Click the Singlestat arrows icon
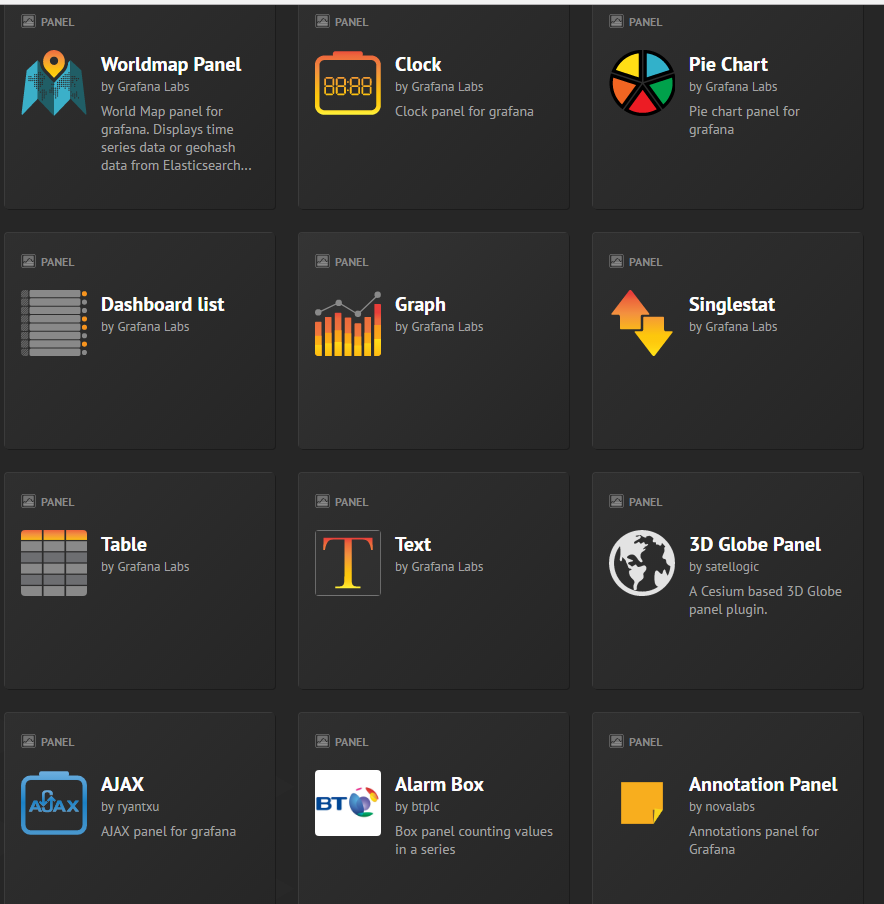Image resolution: width=884 pixels, height=904 pixels. click(642, 323)
